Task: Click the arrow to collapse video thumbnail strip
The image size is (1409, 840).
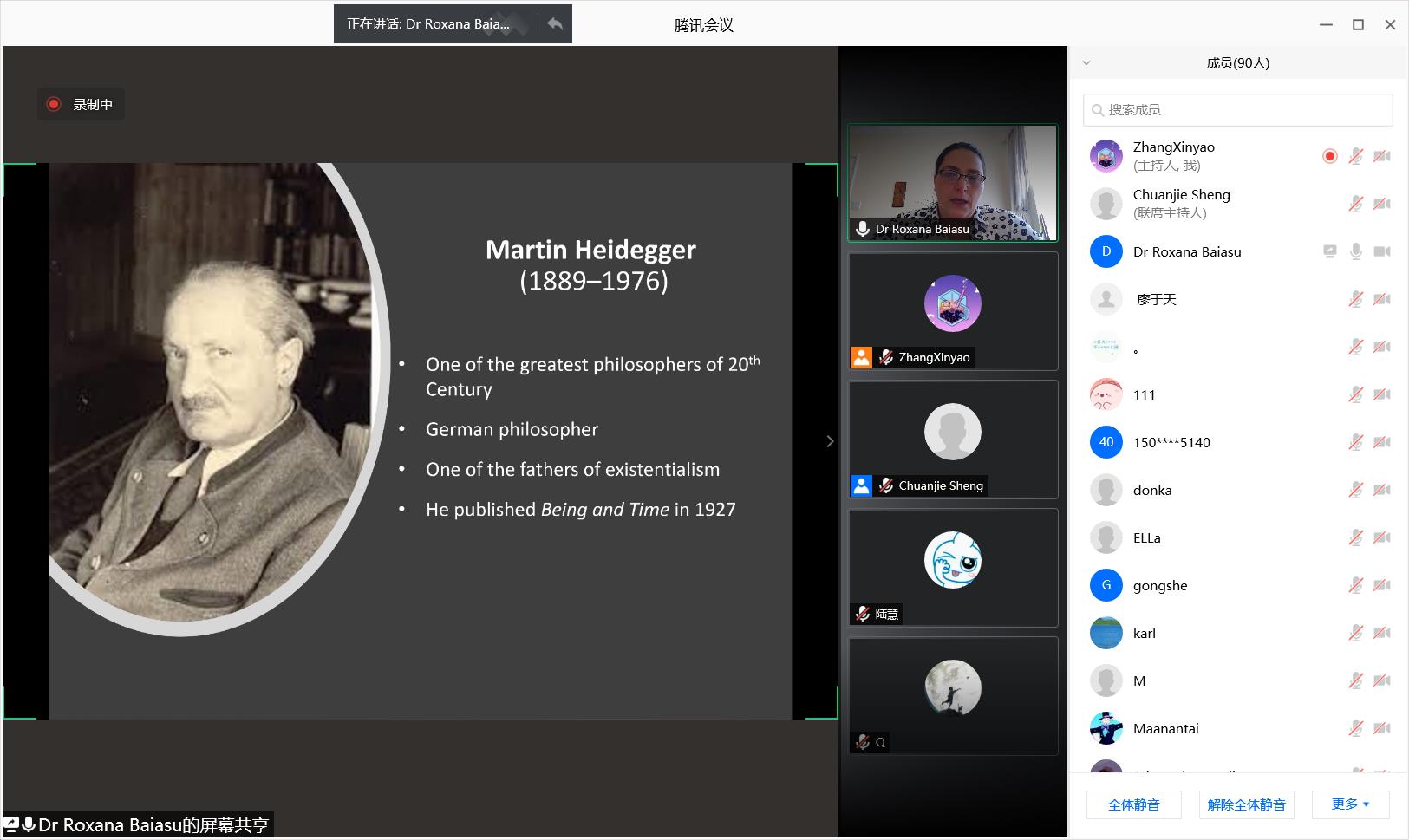Action: point(830,441)
